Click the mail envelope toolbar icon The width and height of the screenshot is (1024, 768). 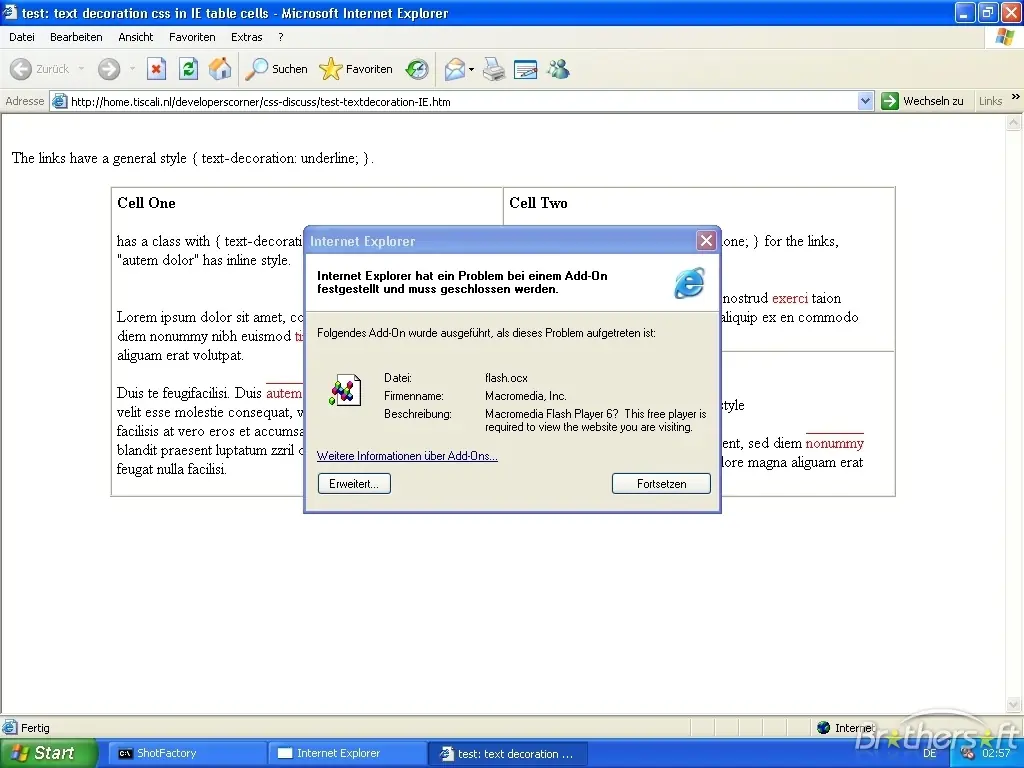(x=455, y=69)
